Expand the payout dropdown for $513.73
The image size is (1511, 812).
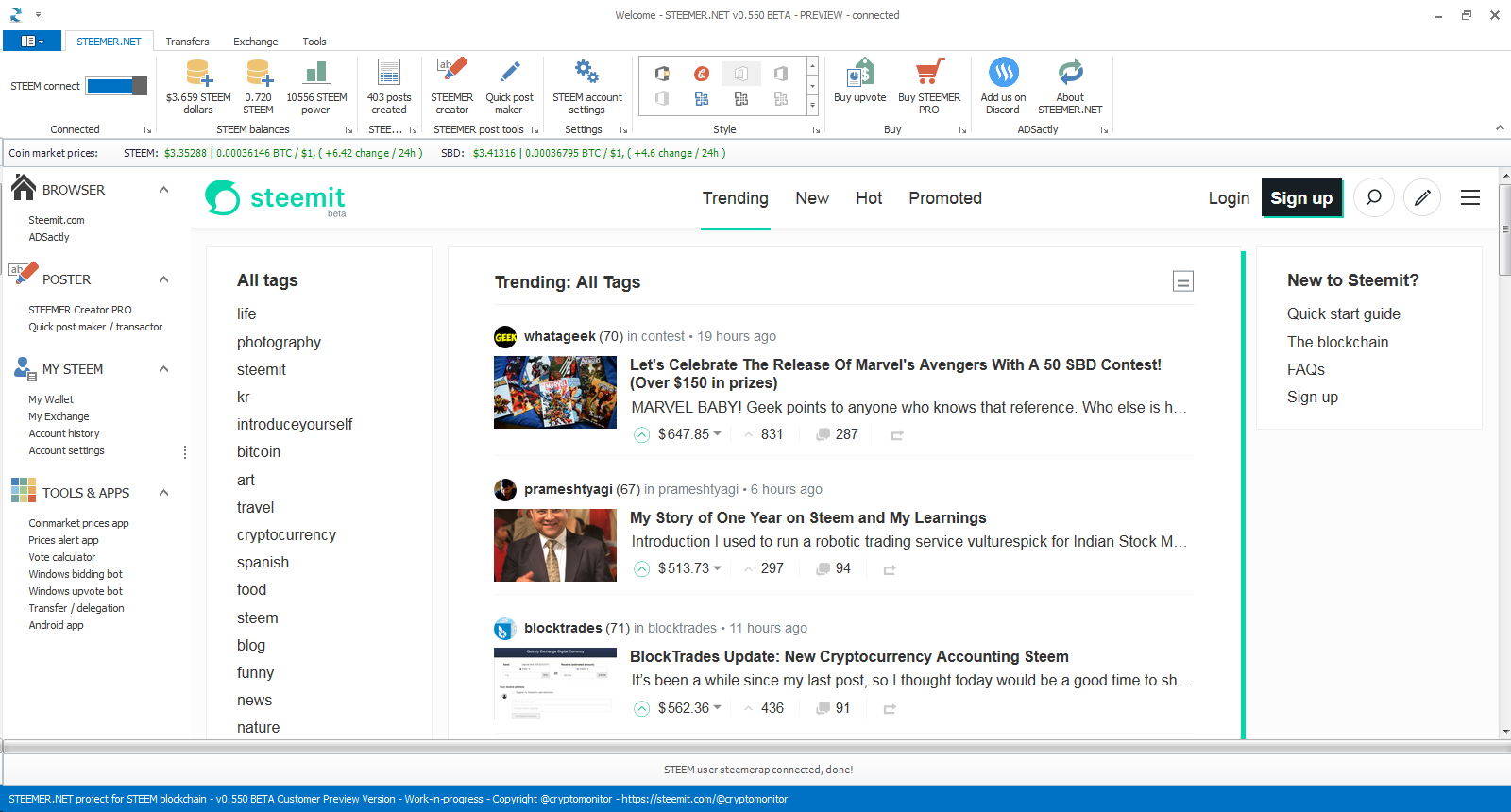pyautogui.click(x=718, y=568)
